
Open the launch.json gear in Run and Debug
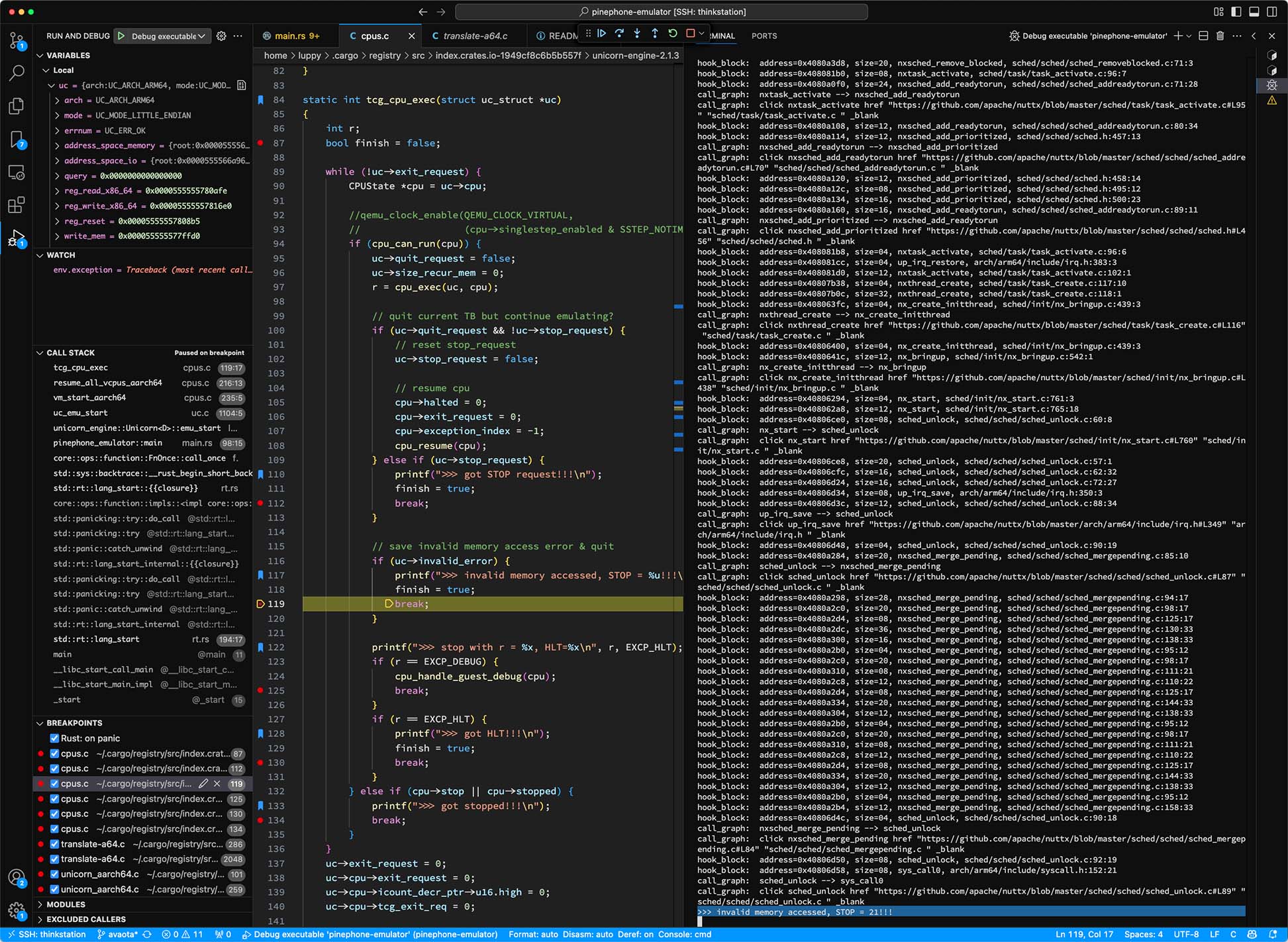click(x=221, y=36)
